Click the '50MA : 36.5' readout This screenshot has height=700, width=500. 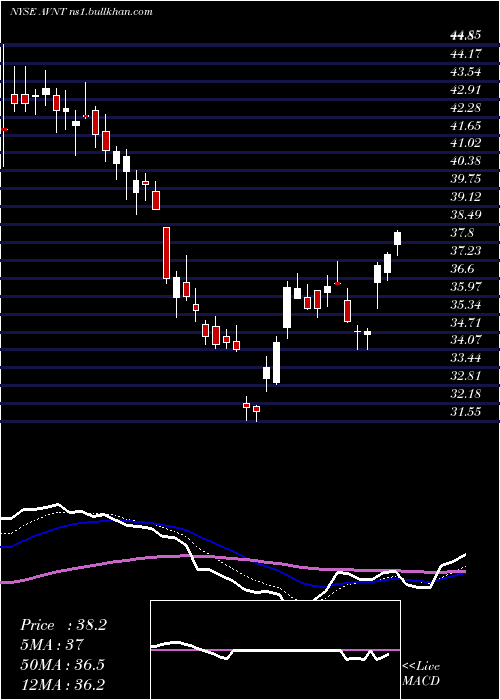click(x=62, y=664)
